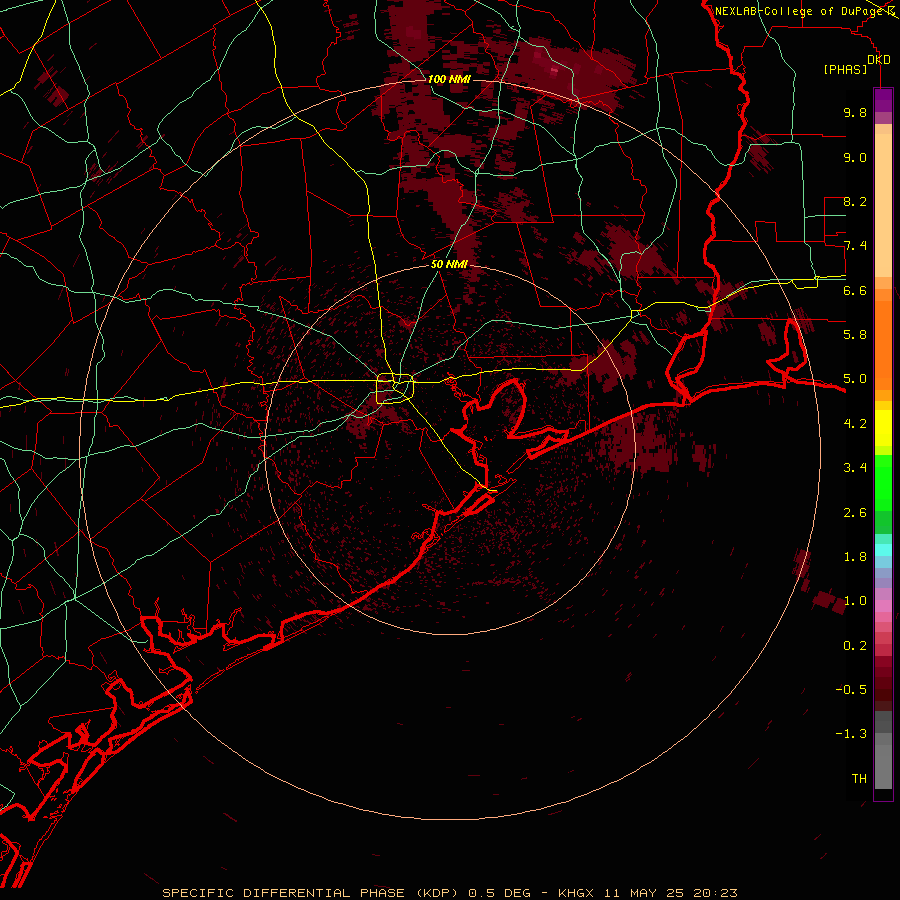The height and width of the screenshot is (900, 900).
Task: Click the cyan segment of the color bar
Action: (883, 550)
